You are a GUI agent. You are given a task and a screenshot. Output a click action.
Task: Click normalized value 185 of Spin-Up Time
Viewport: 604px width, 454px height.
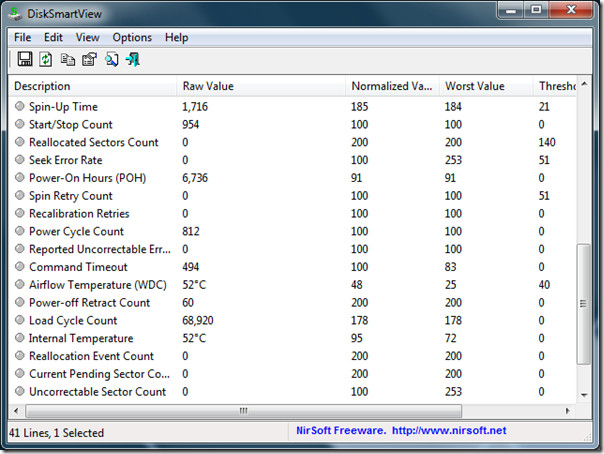[x=359, y=107]
